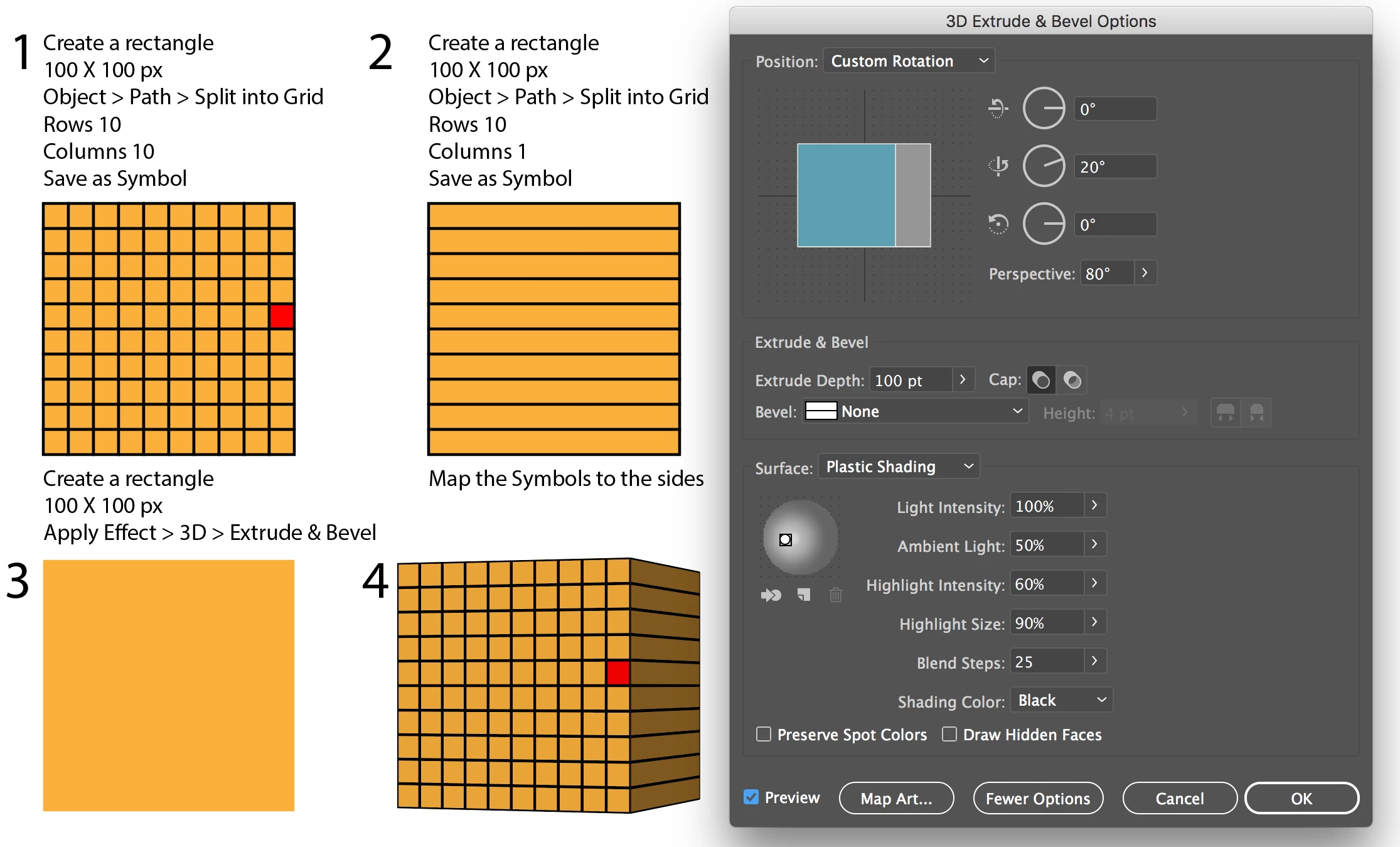Click the Perspective 80° input field
The width and height of the screenshot is (1400, 847).
tap(1106, 273)
